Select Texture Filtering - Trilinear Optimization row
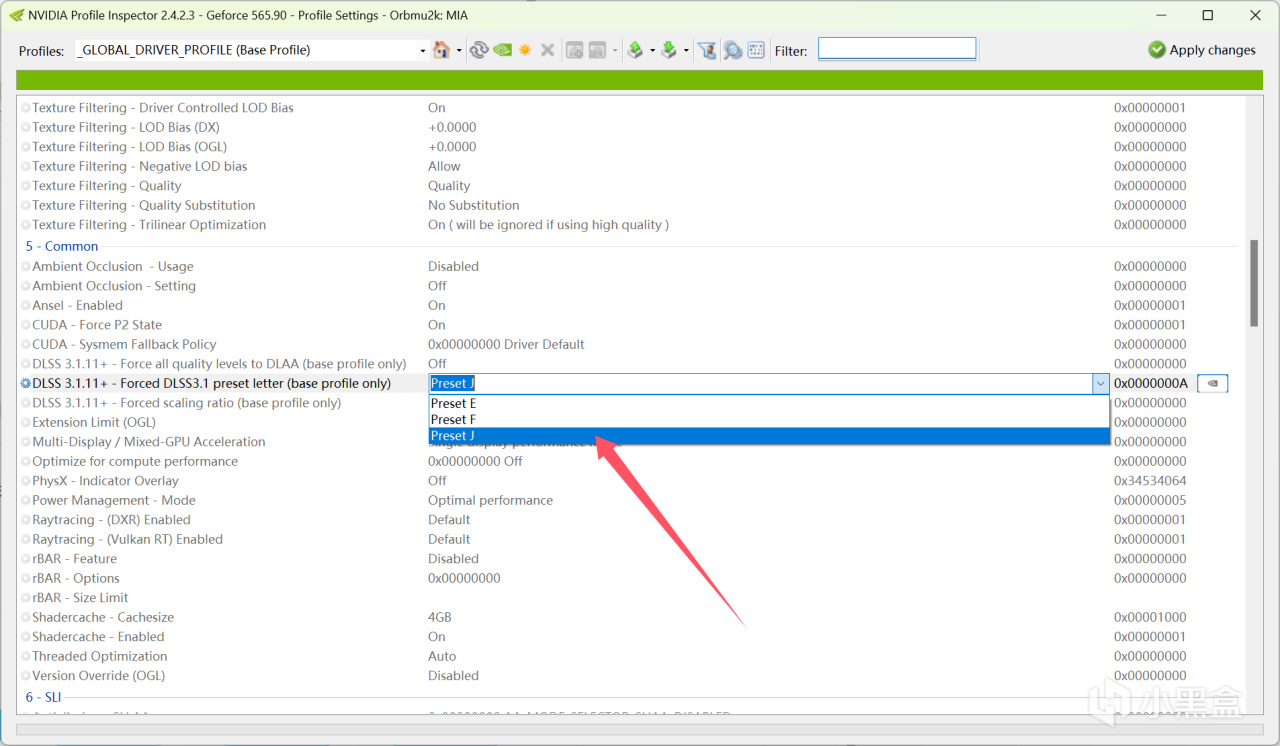This screenshot has height=746, width=1280. pyautogui.click(x=149, y=224)
